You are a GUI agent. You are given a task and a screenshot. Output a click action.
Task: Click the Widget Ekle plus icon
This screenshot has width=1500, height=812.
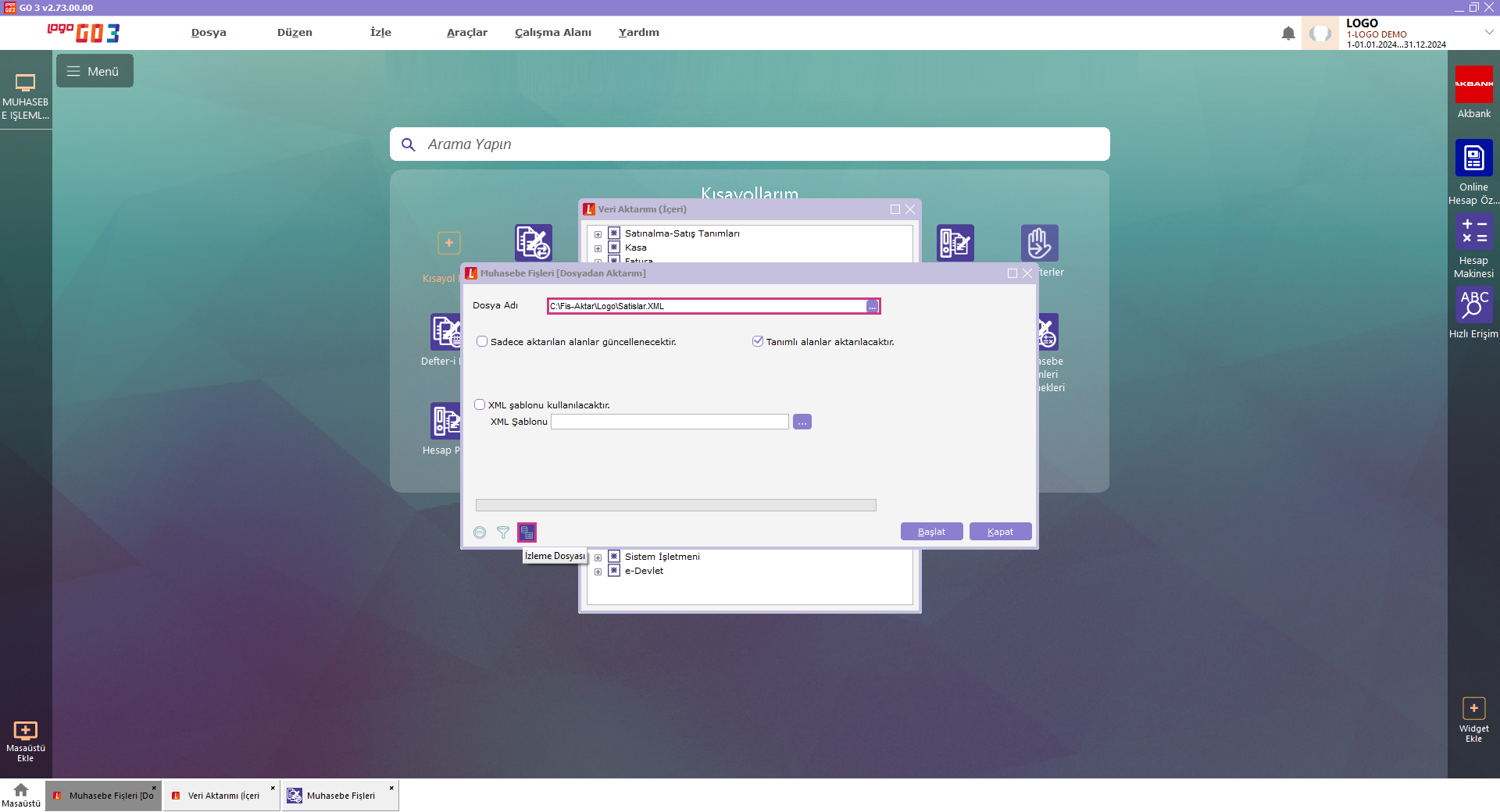tap(1473, 708)
